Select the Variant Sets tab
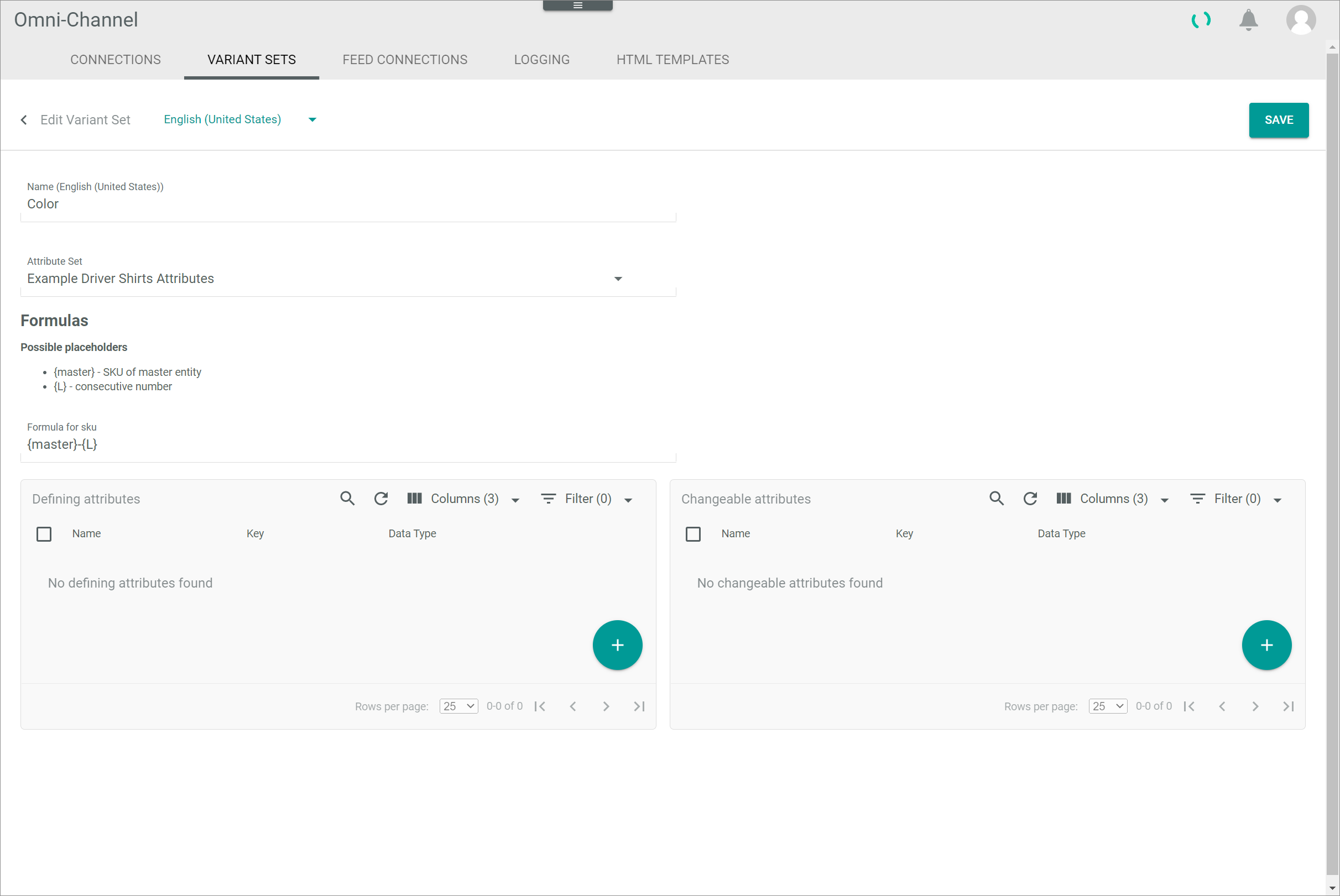This screenshot has height=896, width=1340. [252, 60]
